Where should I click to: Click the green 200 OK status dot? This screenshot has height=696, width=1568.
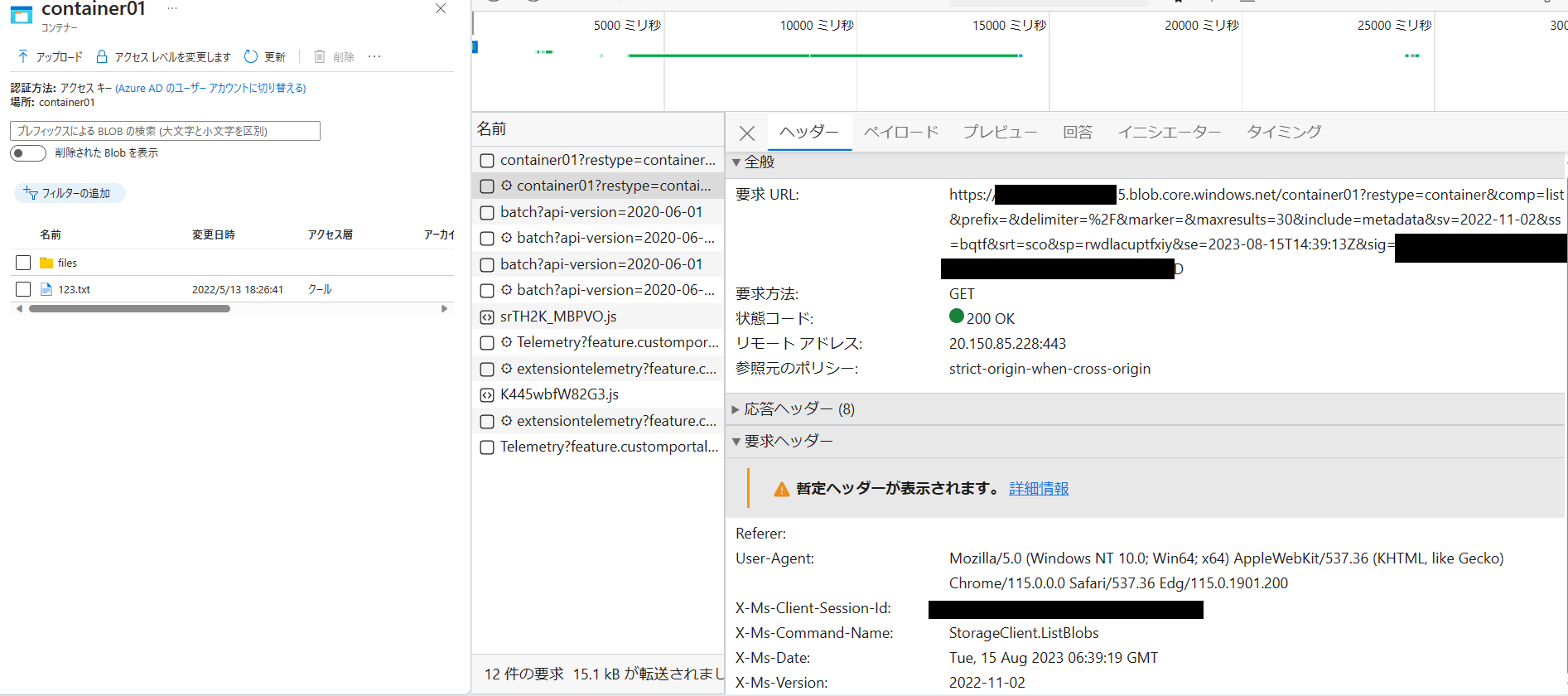(x=957, y=316)
